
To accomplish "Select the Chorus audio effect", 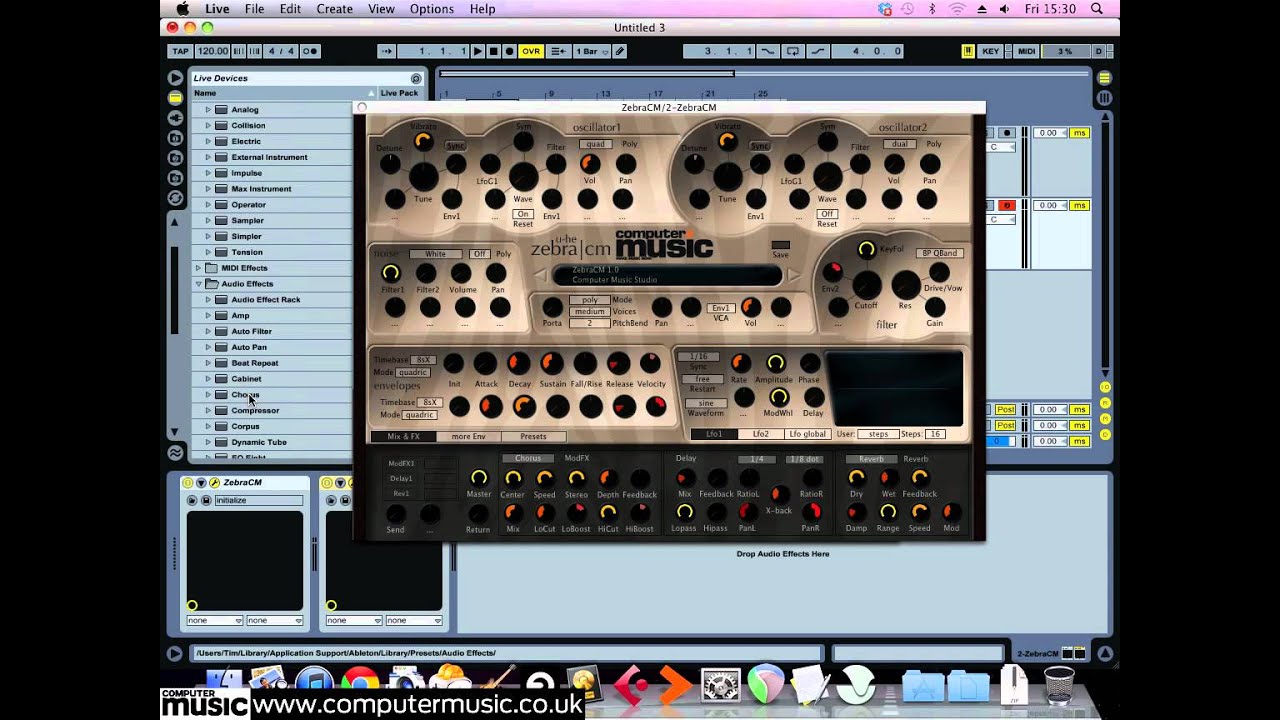I will pos(245,395).
